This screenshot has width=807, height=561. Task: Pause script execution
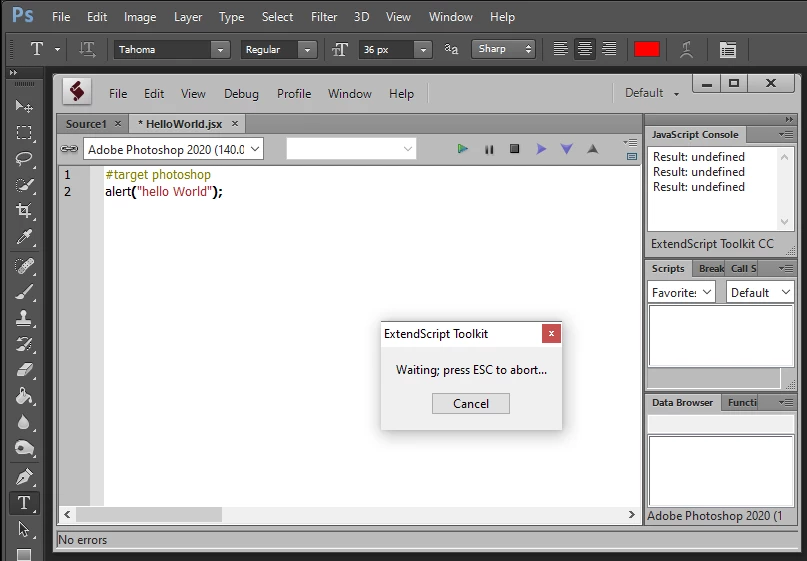pyautogui.click(x=489, y=149)
